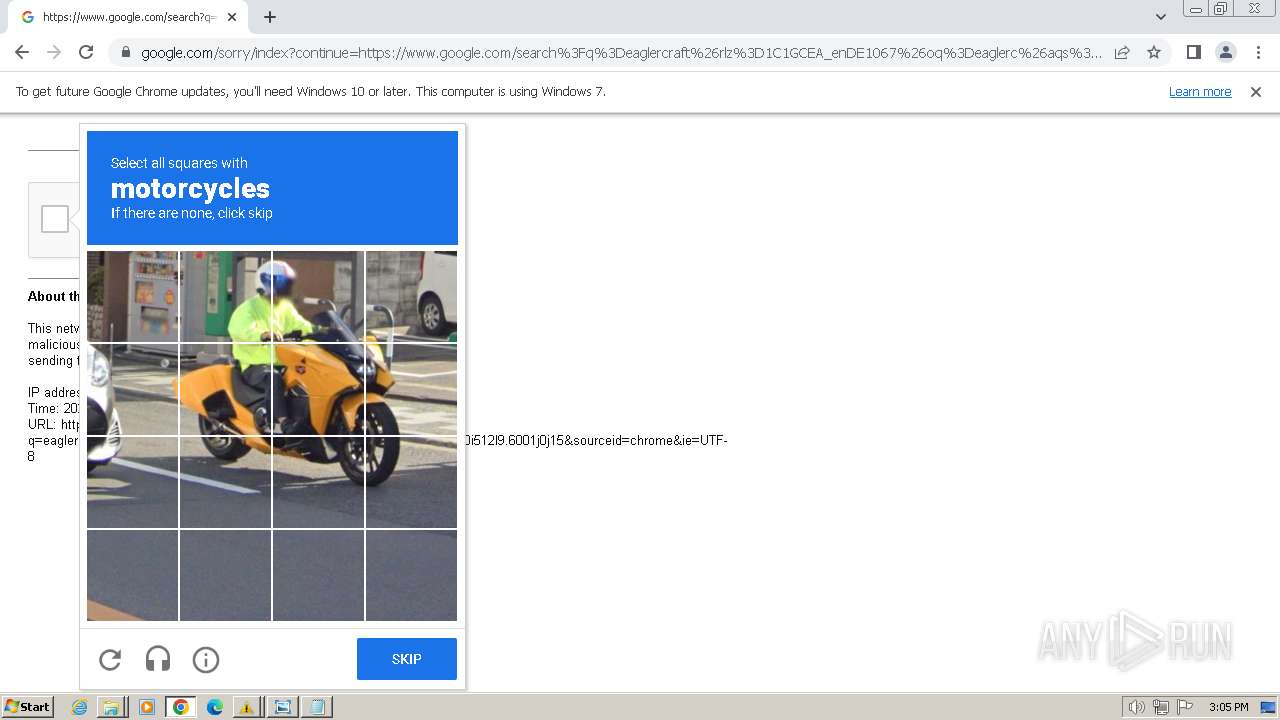1280x720 pixels.
Task: Open the yellow warning taskbar item
Action: tap(246, 707)
